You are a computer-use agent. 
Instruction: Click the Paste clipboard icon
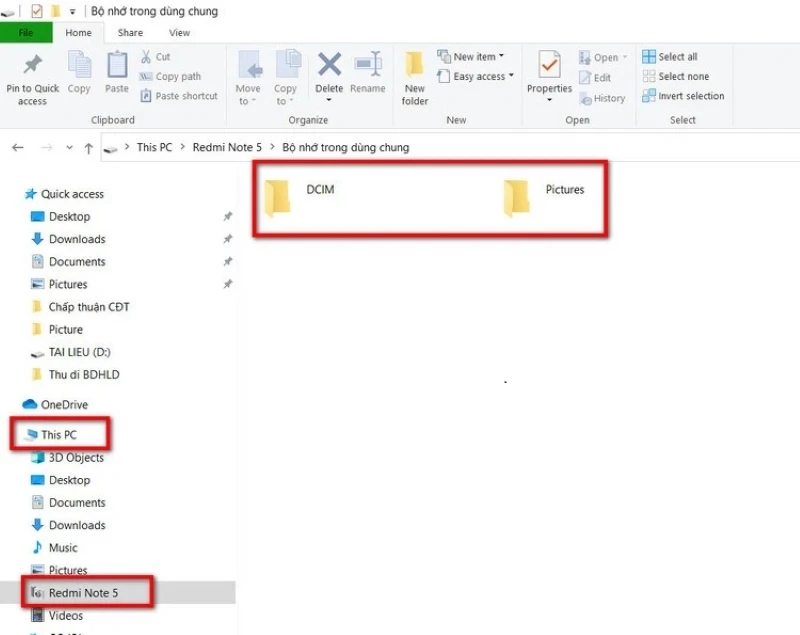click(x=117, y=66)
